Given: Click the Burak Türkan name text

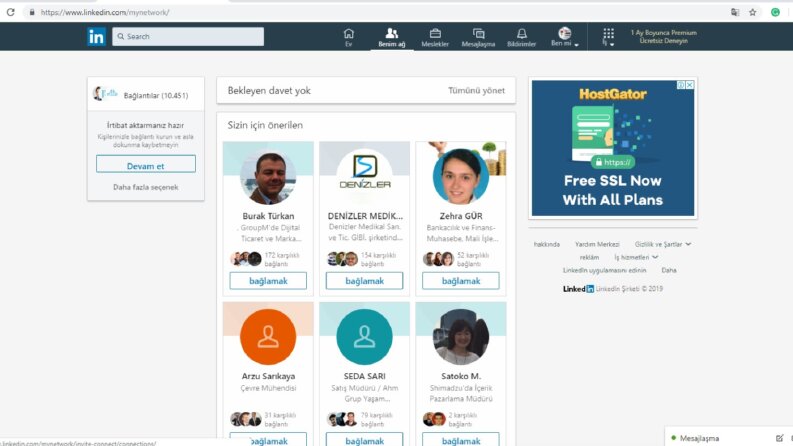Looking at the screenshot, I should click(x=268, y=216).
